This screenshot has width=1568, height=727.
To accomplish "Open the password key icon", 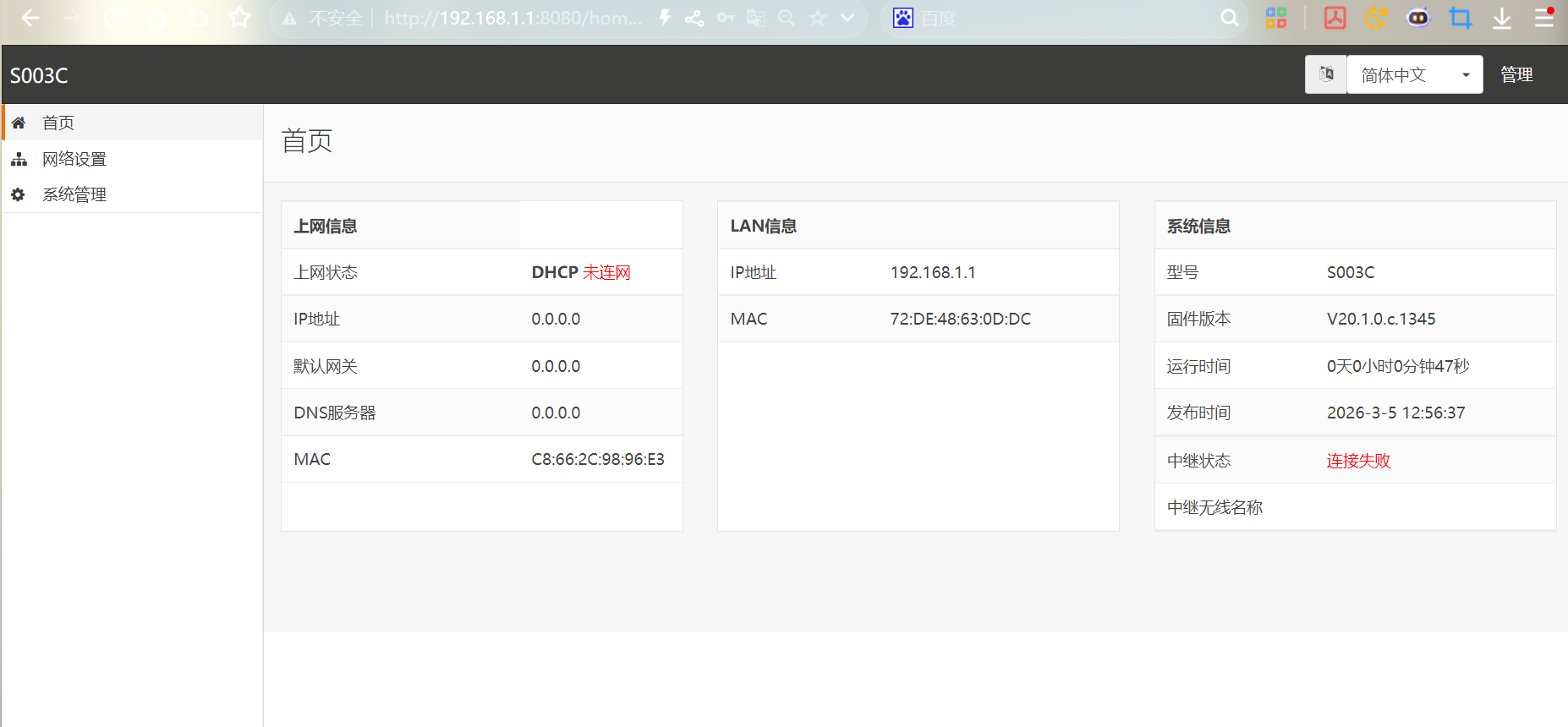I will (726, 18).
